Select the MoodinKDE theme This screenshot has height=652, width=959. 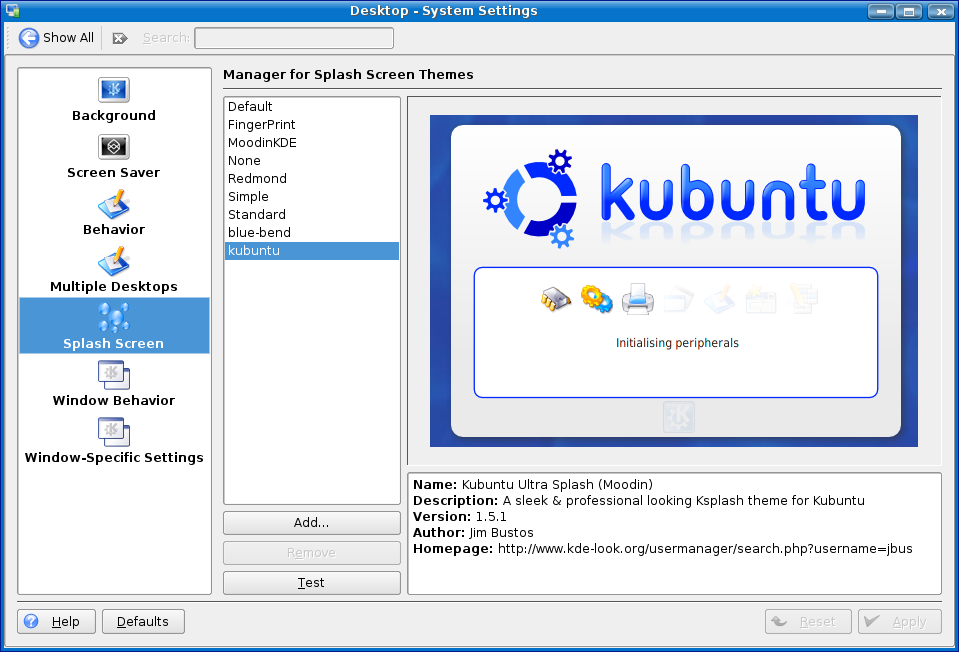pyautogui.click(x=262, y=143)
